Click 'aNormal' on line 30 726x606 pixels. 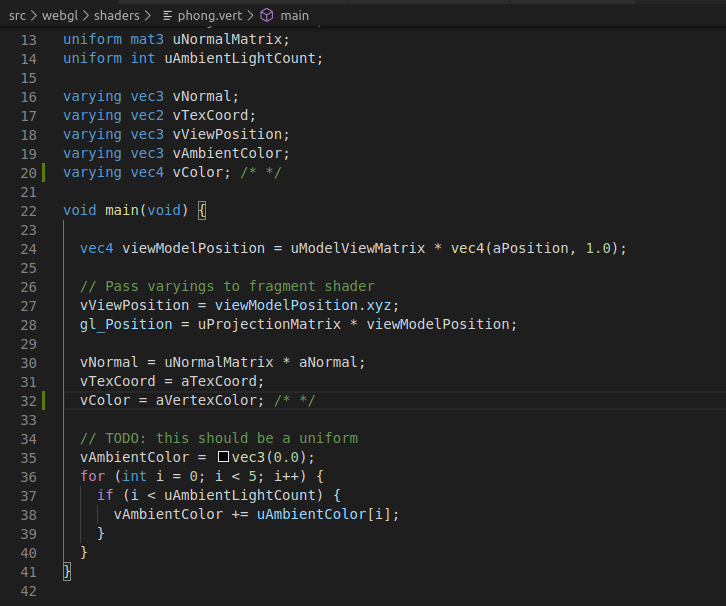coord(328,362)
